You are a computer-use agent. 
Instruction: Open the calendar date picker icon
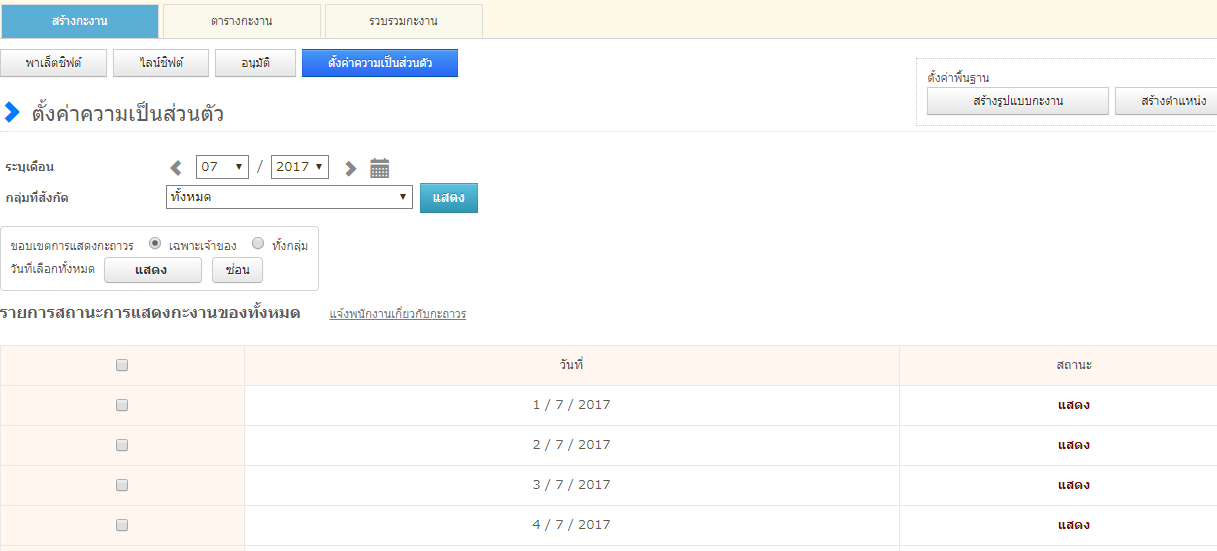click(x=379, y=168)
